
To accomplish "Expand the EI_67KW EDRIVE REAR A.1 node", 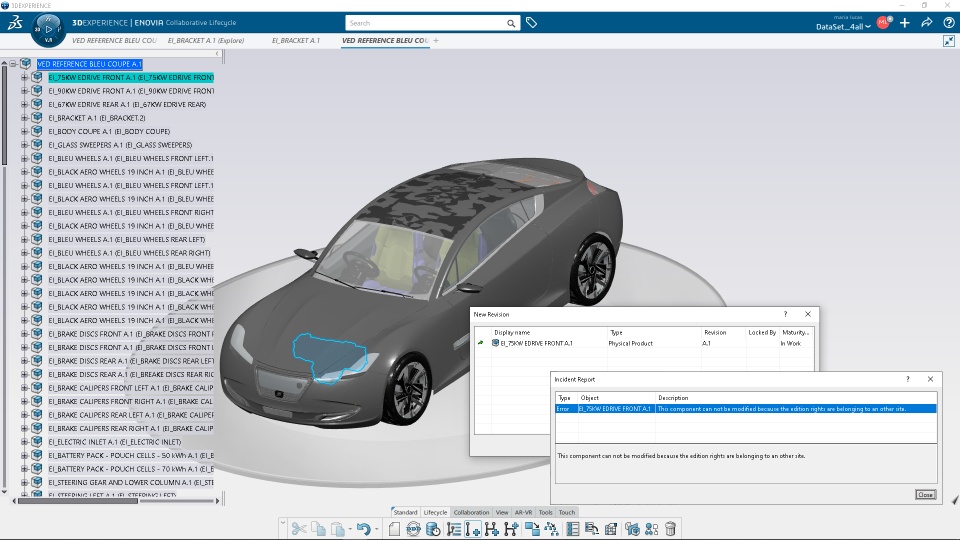I will coord(24,104).
